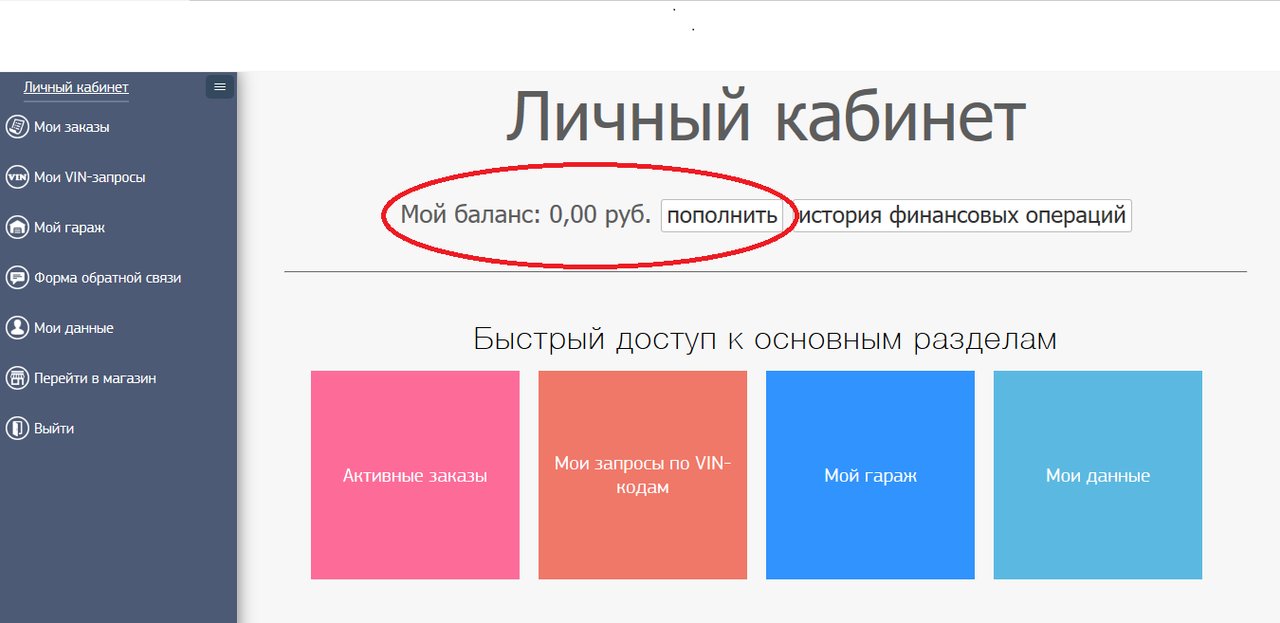Click the garage icon beside Мой гараж
The width and height of the screenshot is (1280, 623).
coord(16,227)
